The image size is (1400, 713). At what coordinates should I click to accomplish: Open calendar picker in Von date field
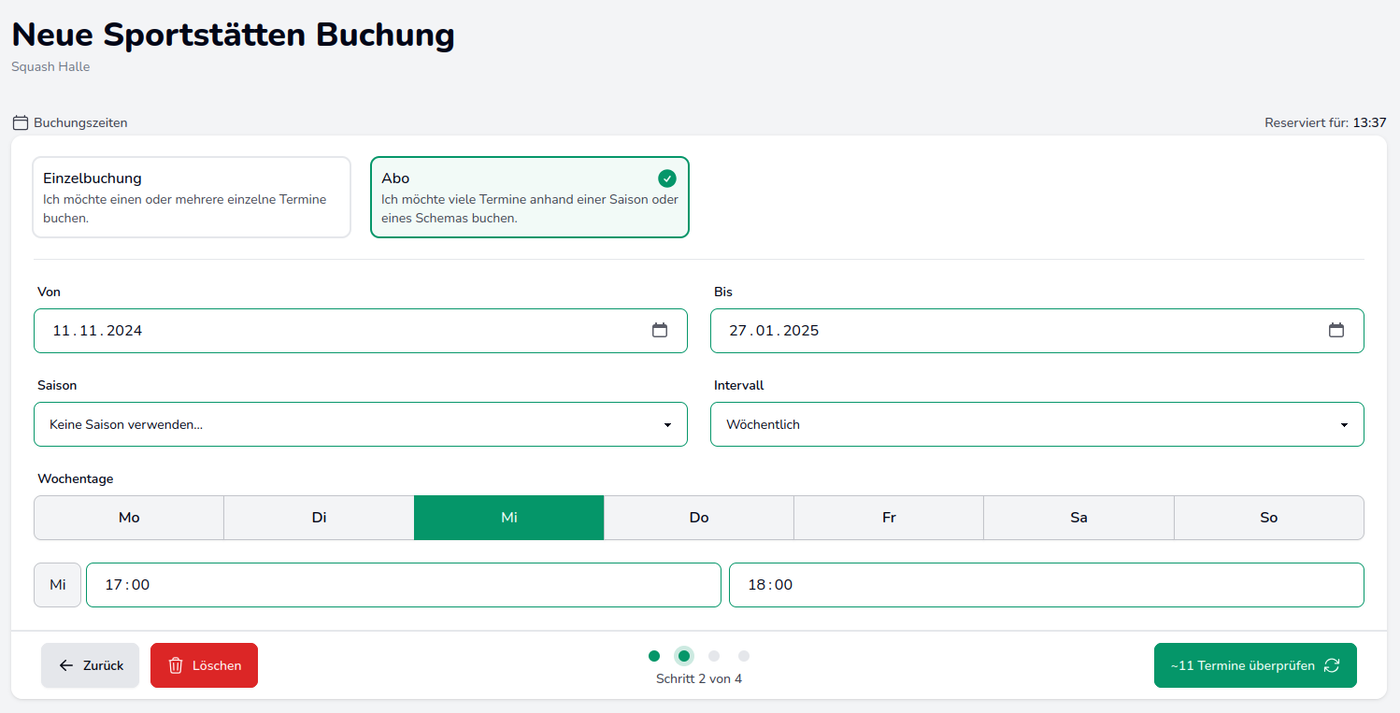[x=659, y=330]
